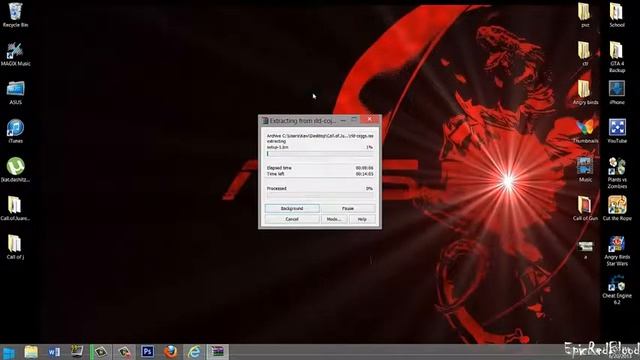The image size is (640, 360).
Task: Select the Elapsed time label
Action: click(279, 168)
